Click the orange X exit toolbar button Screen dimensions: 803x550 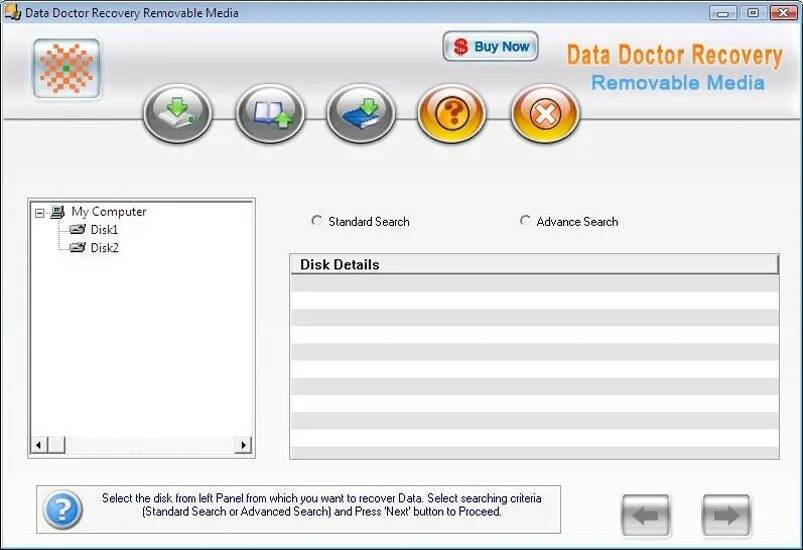coord(545,113)
